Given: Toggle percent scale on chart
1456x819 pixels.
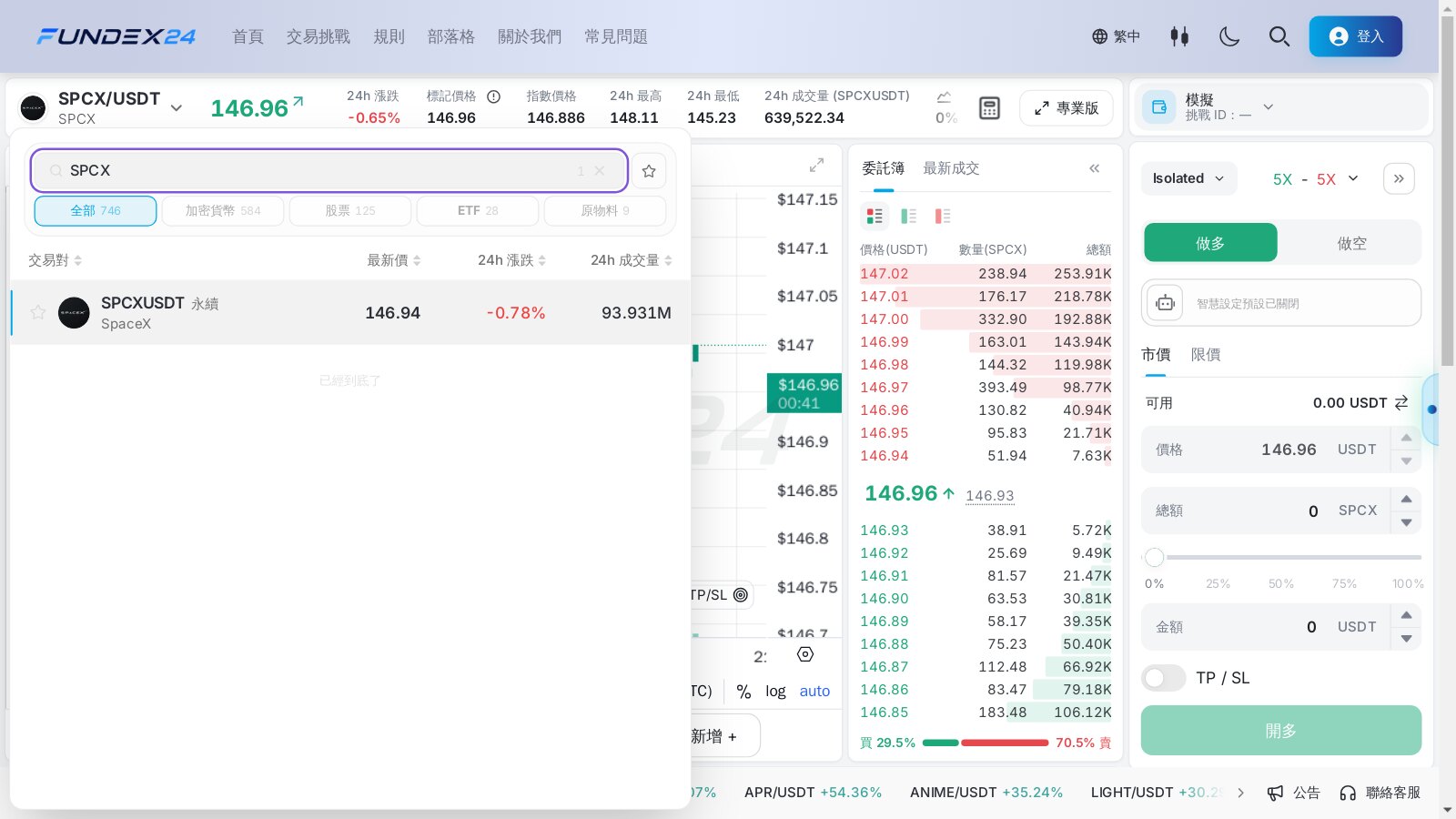Looking at the screenshot, I should coord(743,692).
